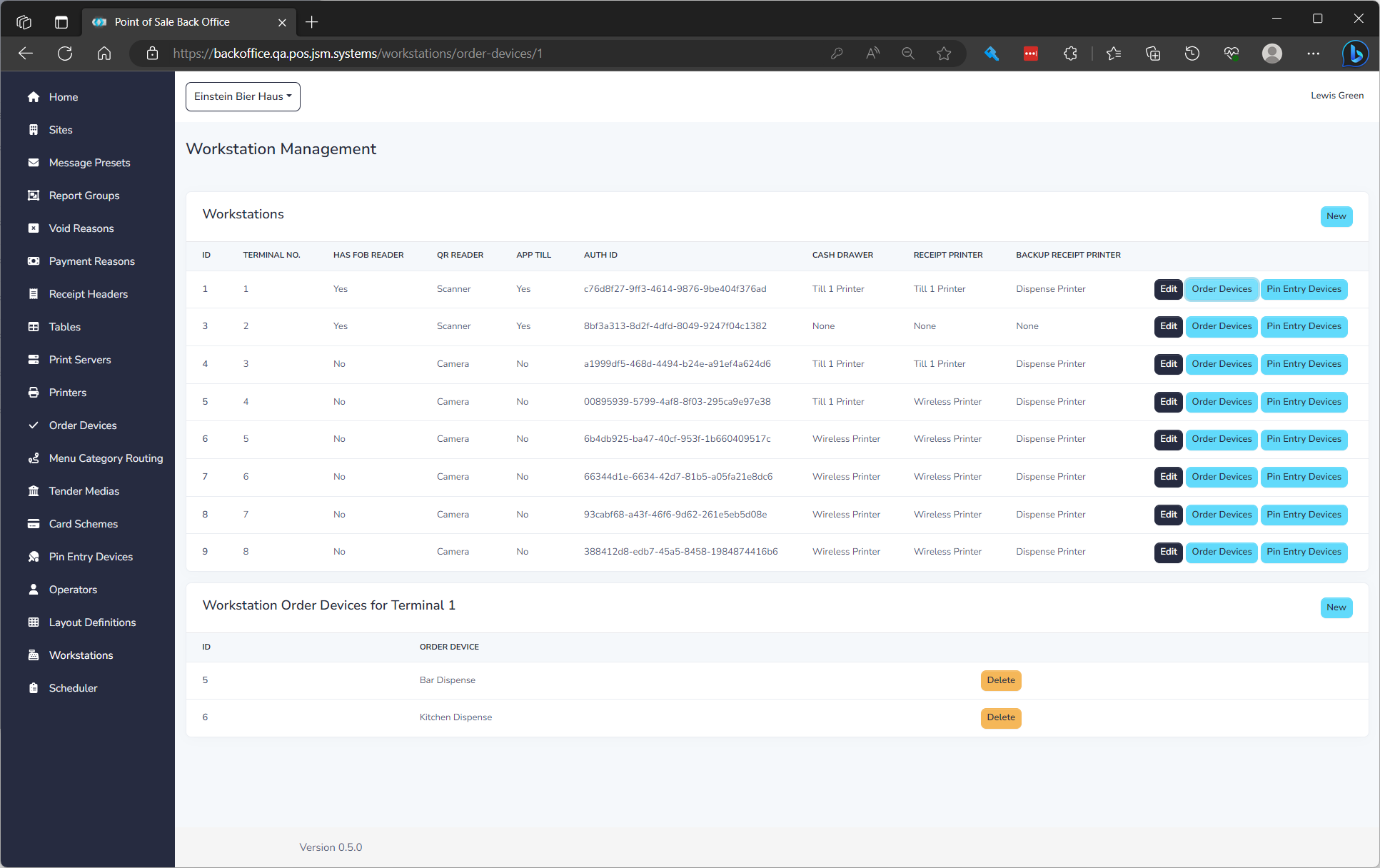Image resolution: width=1380 pixels, height=868 pixels.
Task: Click the Order Devices checkmark icon
Action: coord(34,425)
